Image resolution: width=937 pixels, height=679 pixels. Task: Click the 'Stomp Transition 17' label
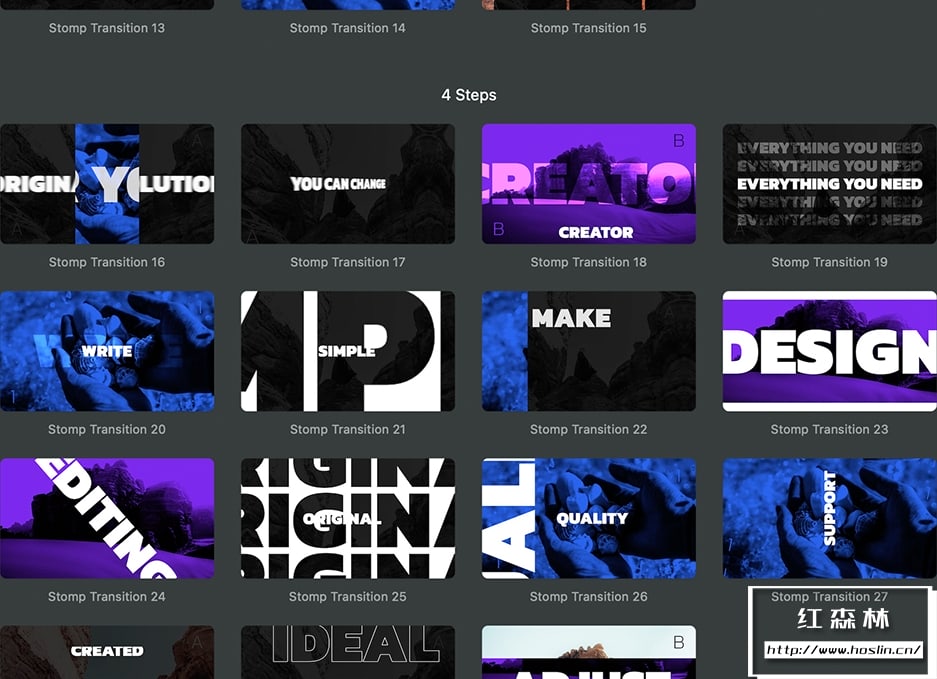click(348, 262)
